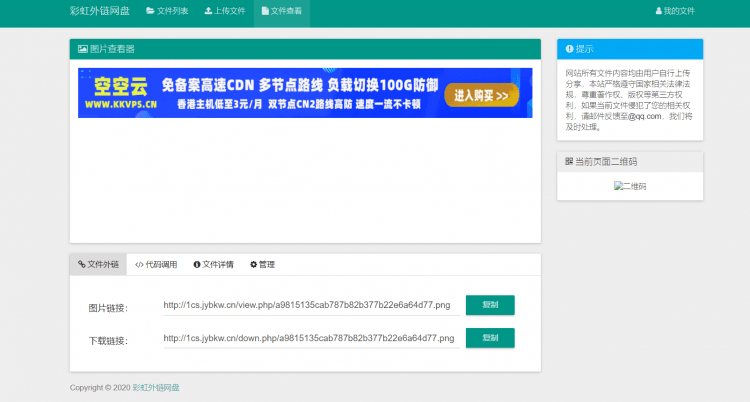
Task: Click the code brackets icon on 代码调用 tab
Action: click(x=139, y=265)
